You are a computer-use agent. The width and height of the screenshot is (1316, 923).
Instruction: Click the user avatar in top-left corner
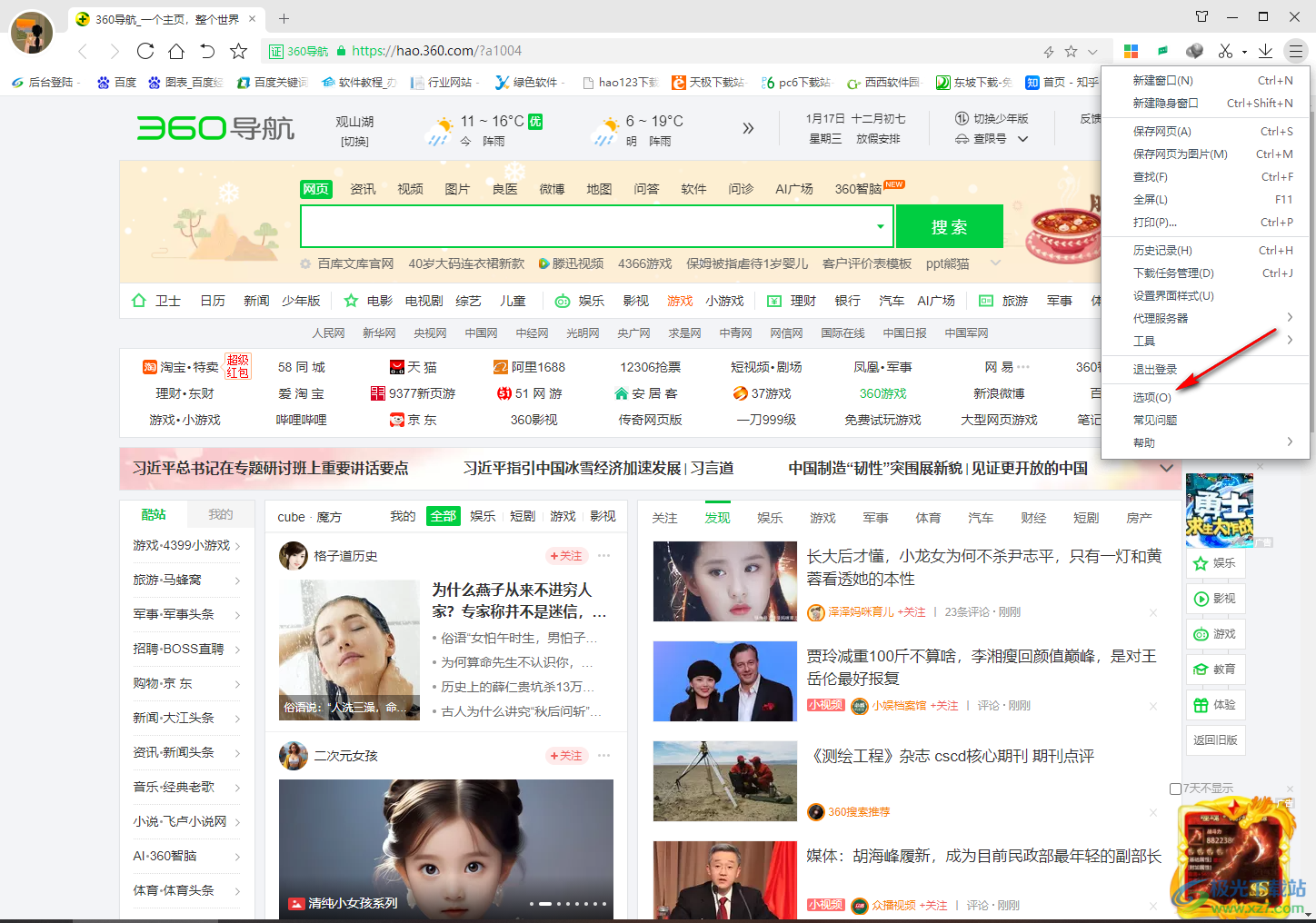32,32
